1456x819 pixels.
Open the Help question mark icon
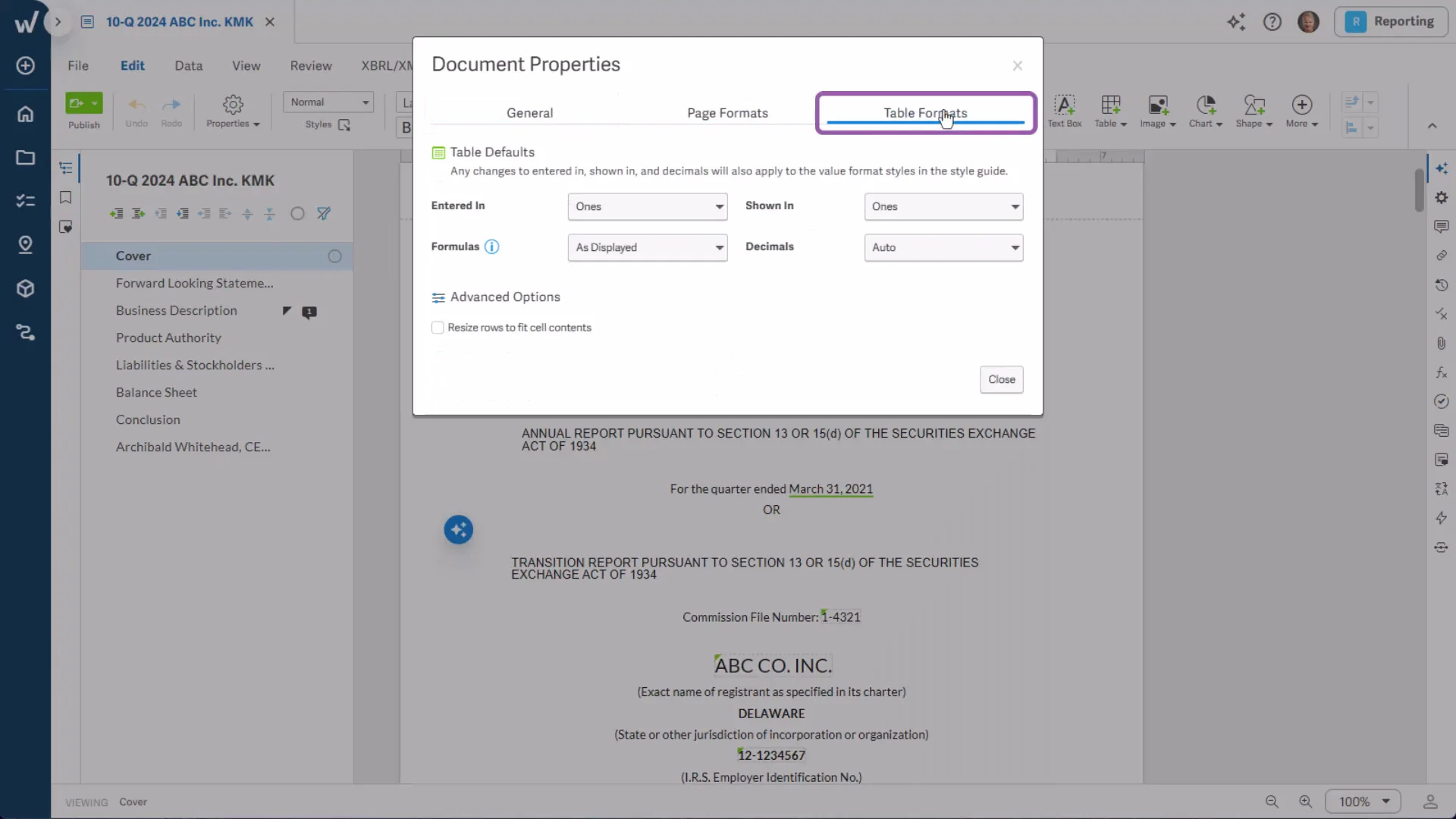(x=1272, y=22)
